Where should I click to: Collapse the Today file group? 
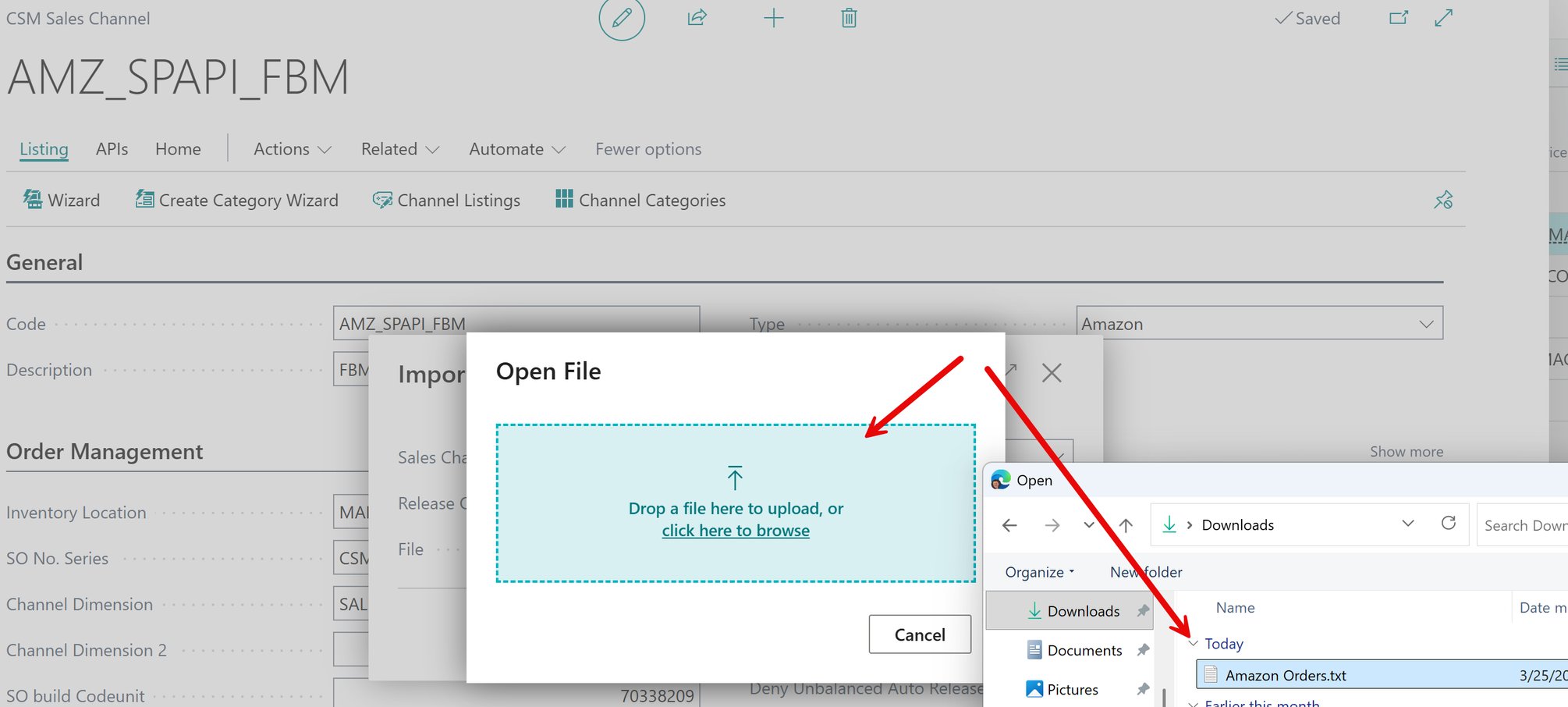tap(1193, 644)
